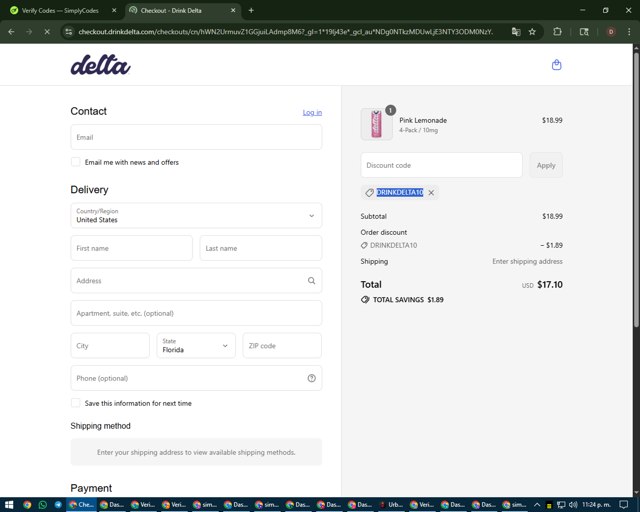Close the Checkout - Drink Delta tab
640x512 pixels.
(233, 10)
